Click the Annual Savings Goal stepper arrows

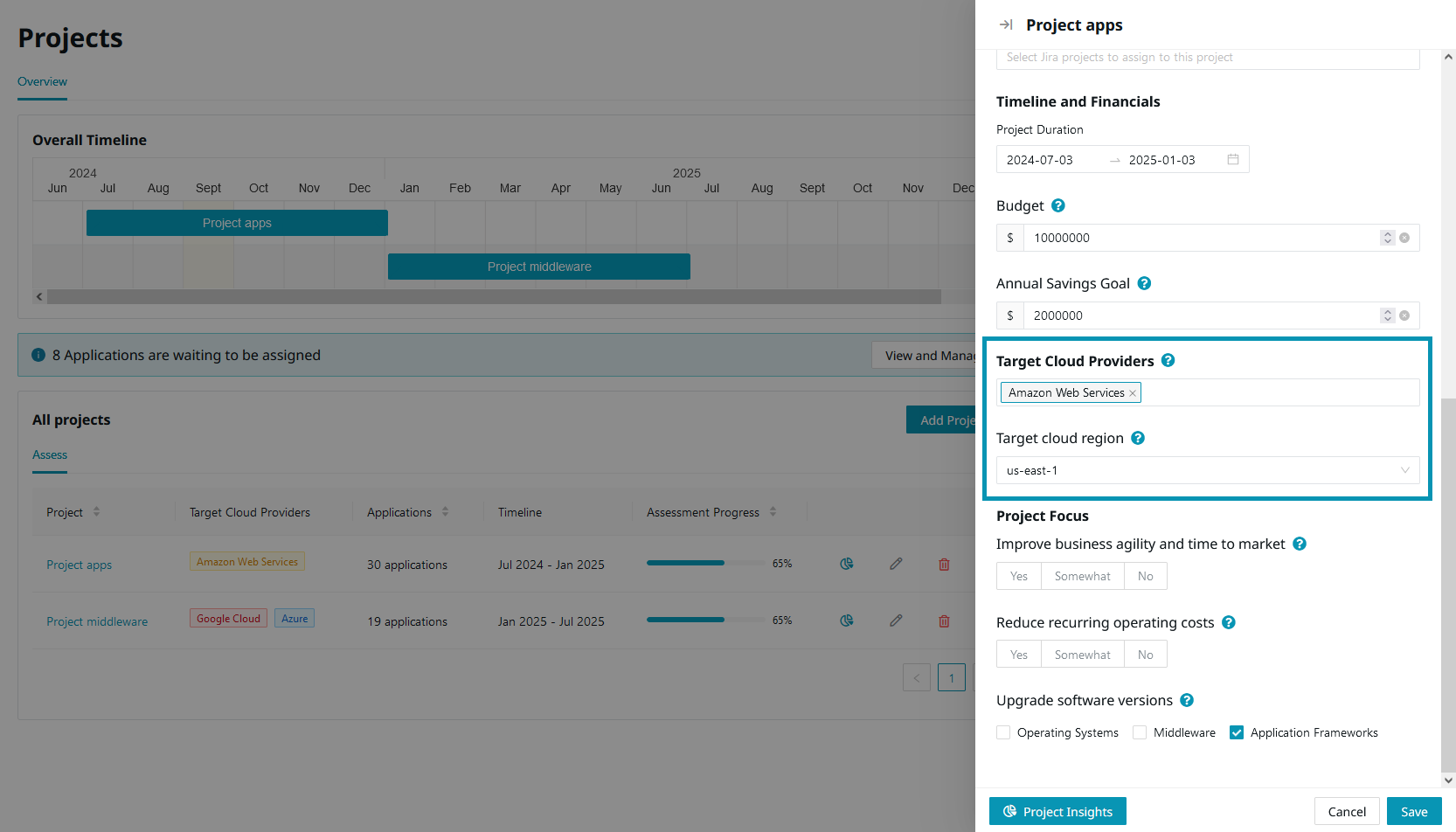coord(1387,315)
